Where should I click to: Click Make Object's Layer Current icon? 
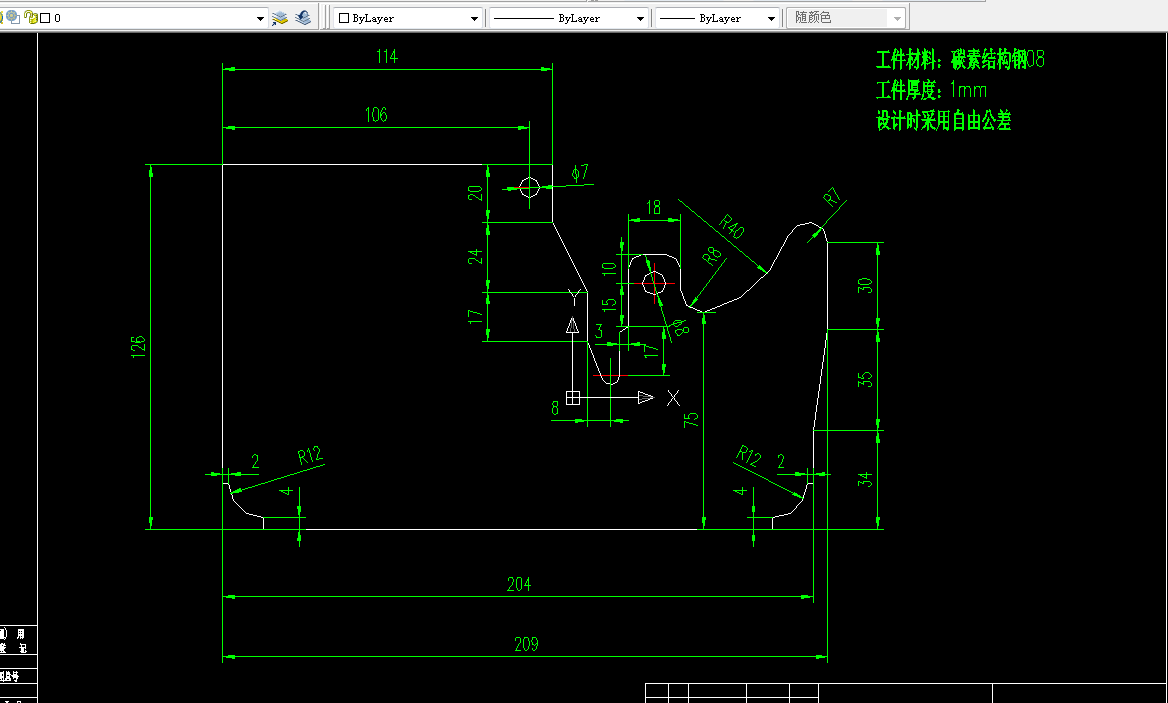click(x=279, y=18)
